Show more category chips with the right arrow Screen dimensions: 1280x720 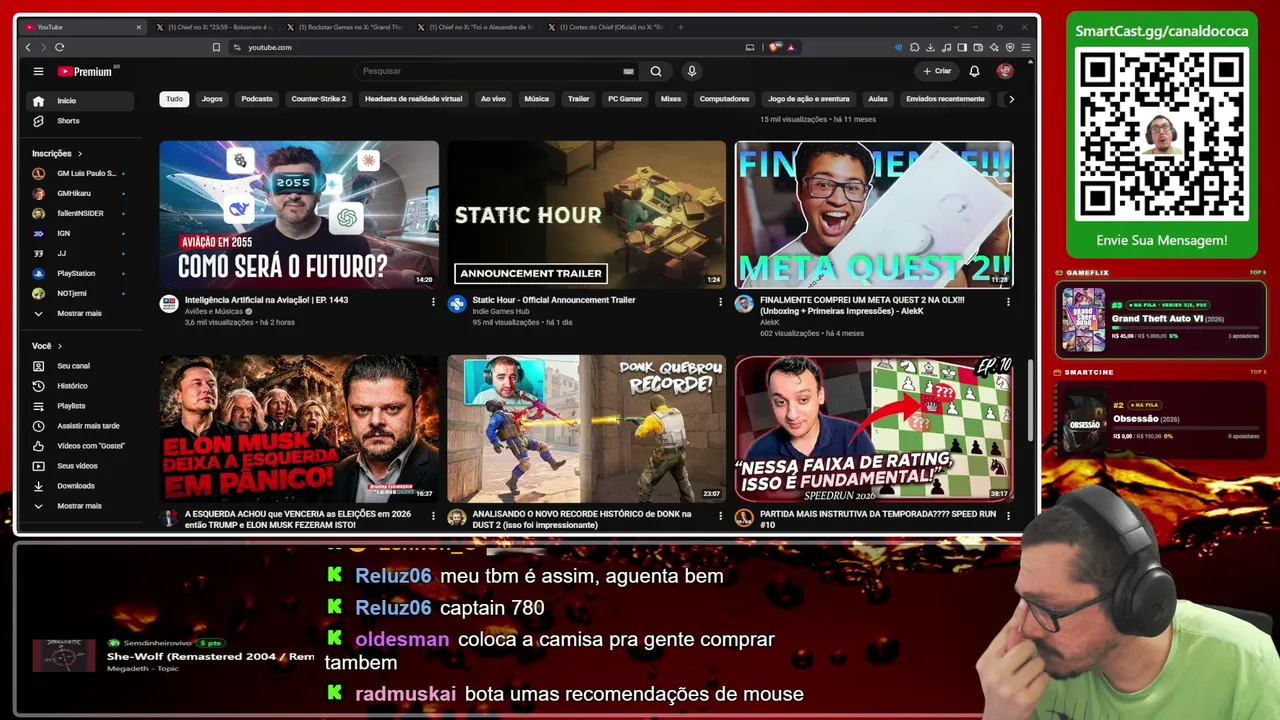tap(1011, 99)
